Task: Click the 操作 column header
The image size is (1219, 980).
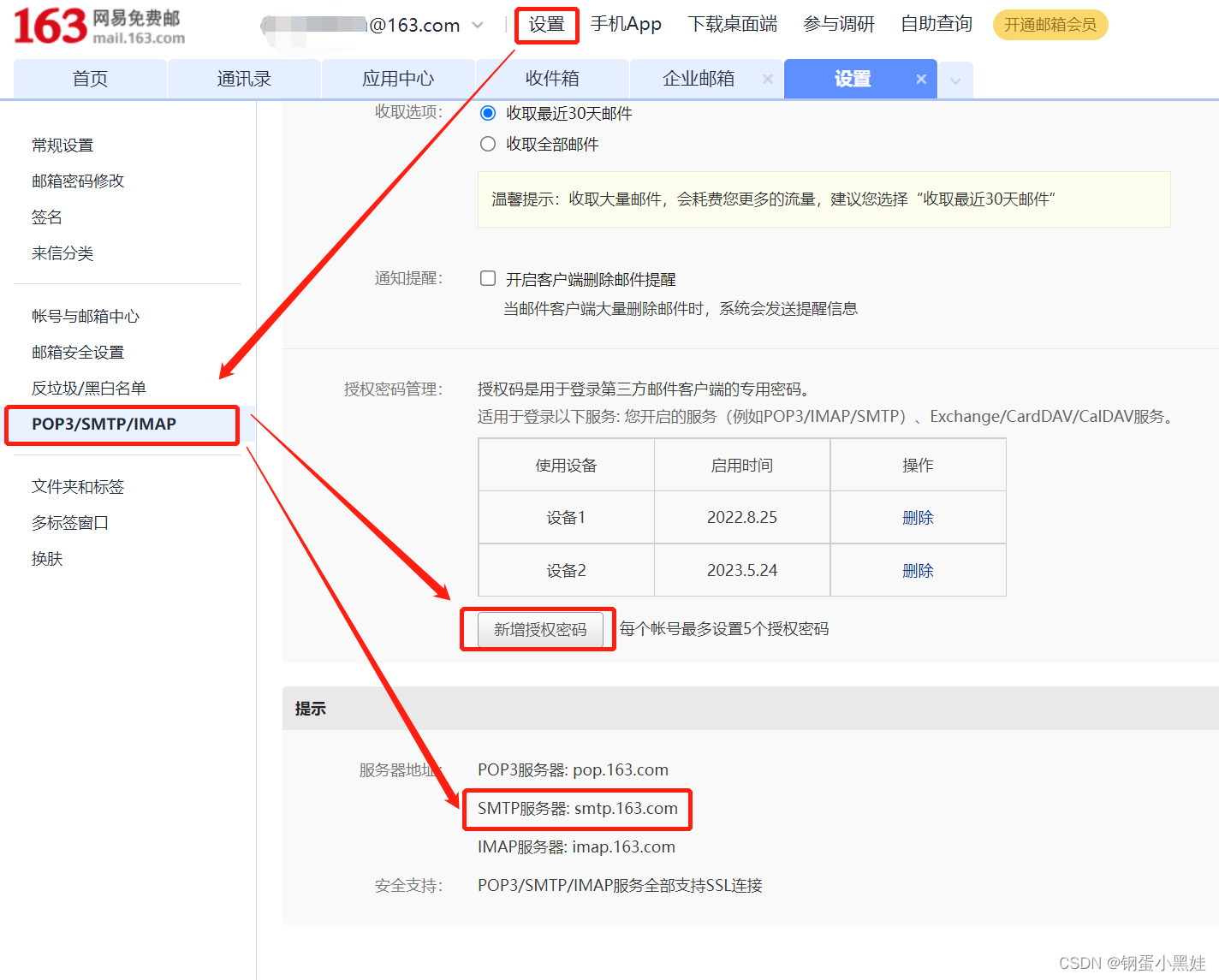Action: coord(918,466)
